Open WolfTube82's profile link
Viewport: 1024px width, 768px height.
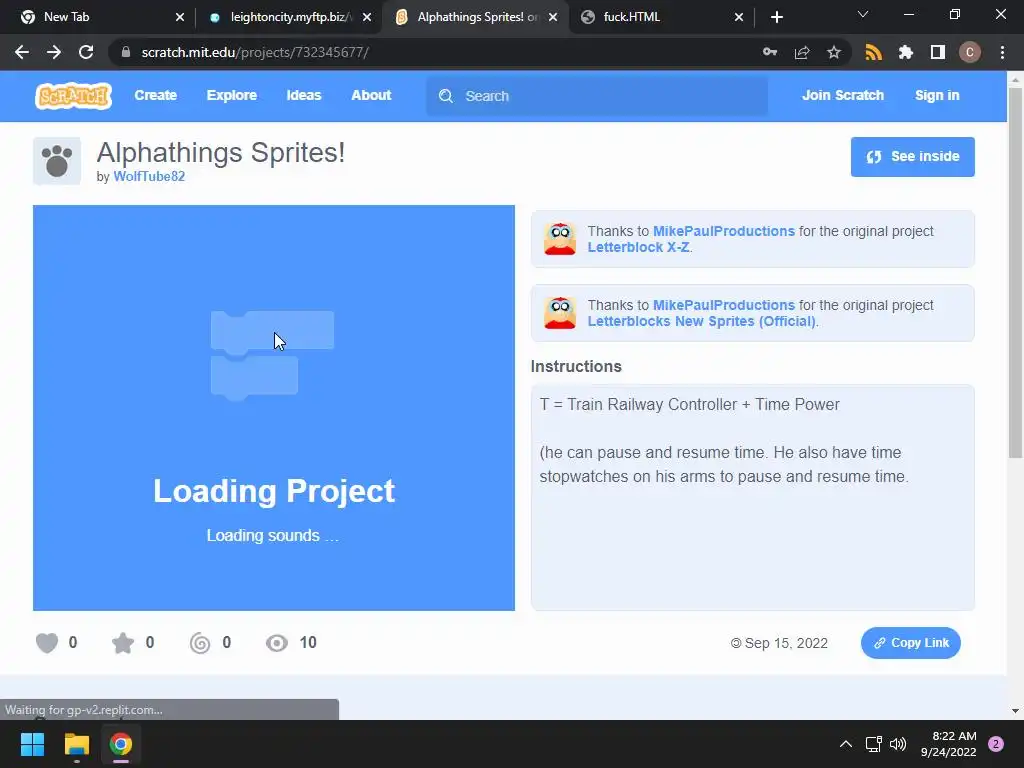click(x=149, y=176)
